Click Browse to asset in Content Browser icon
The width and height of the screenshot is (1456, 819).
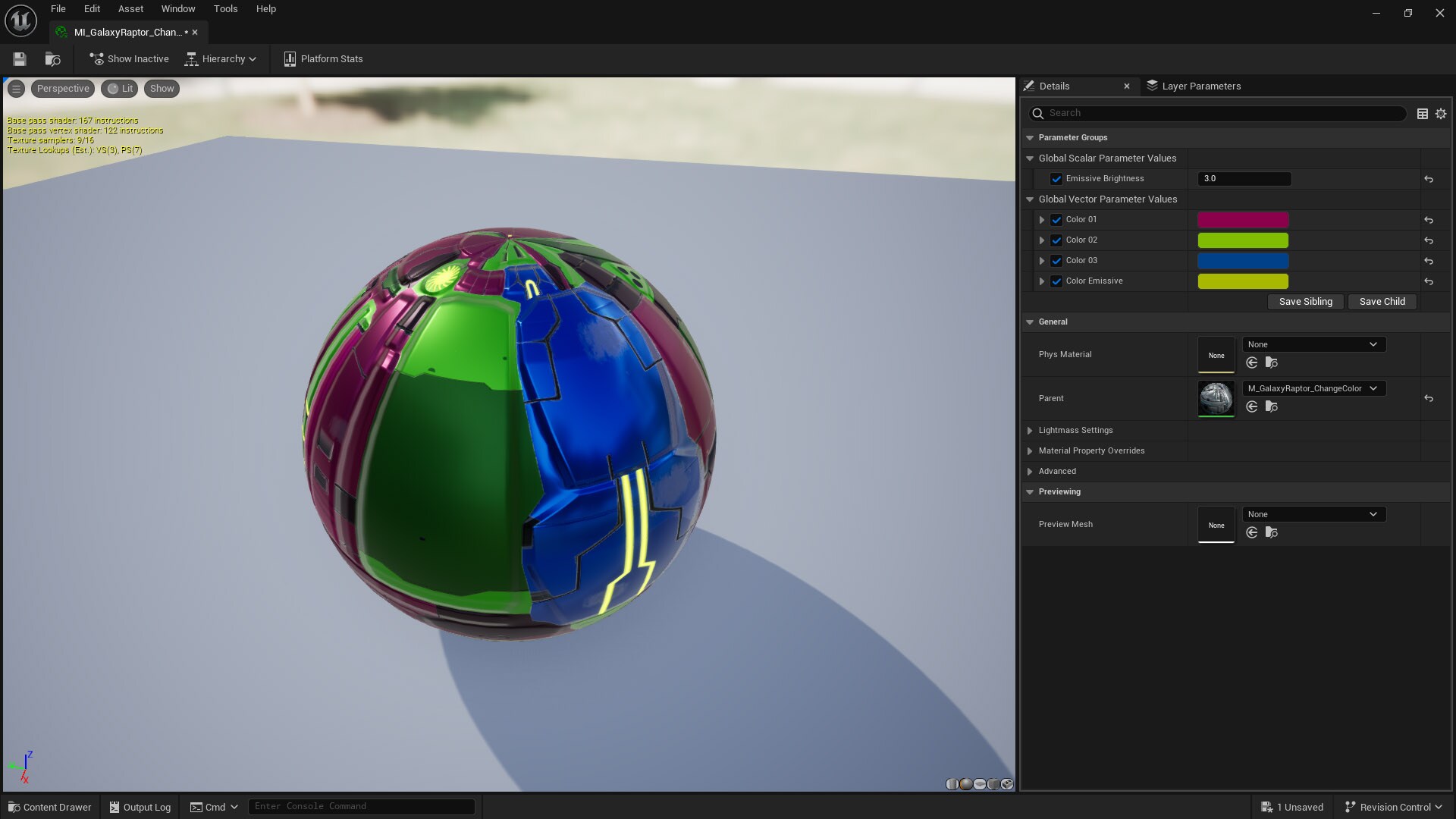(52, 59)
